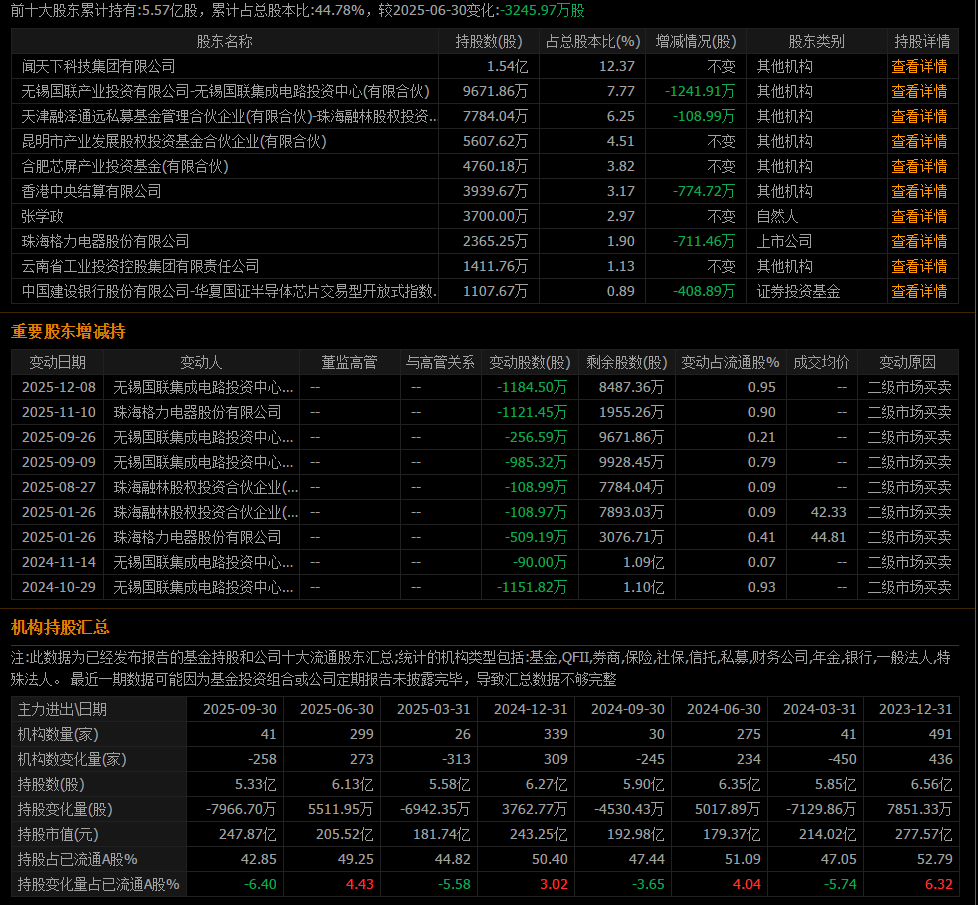Click the -1184.50万 changed shares value
978x905 pixels.
[531, 387]
